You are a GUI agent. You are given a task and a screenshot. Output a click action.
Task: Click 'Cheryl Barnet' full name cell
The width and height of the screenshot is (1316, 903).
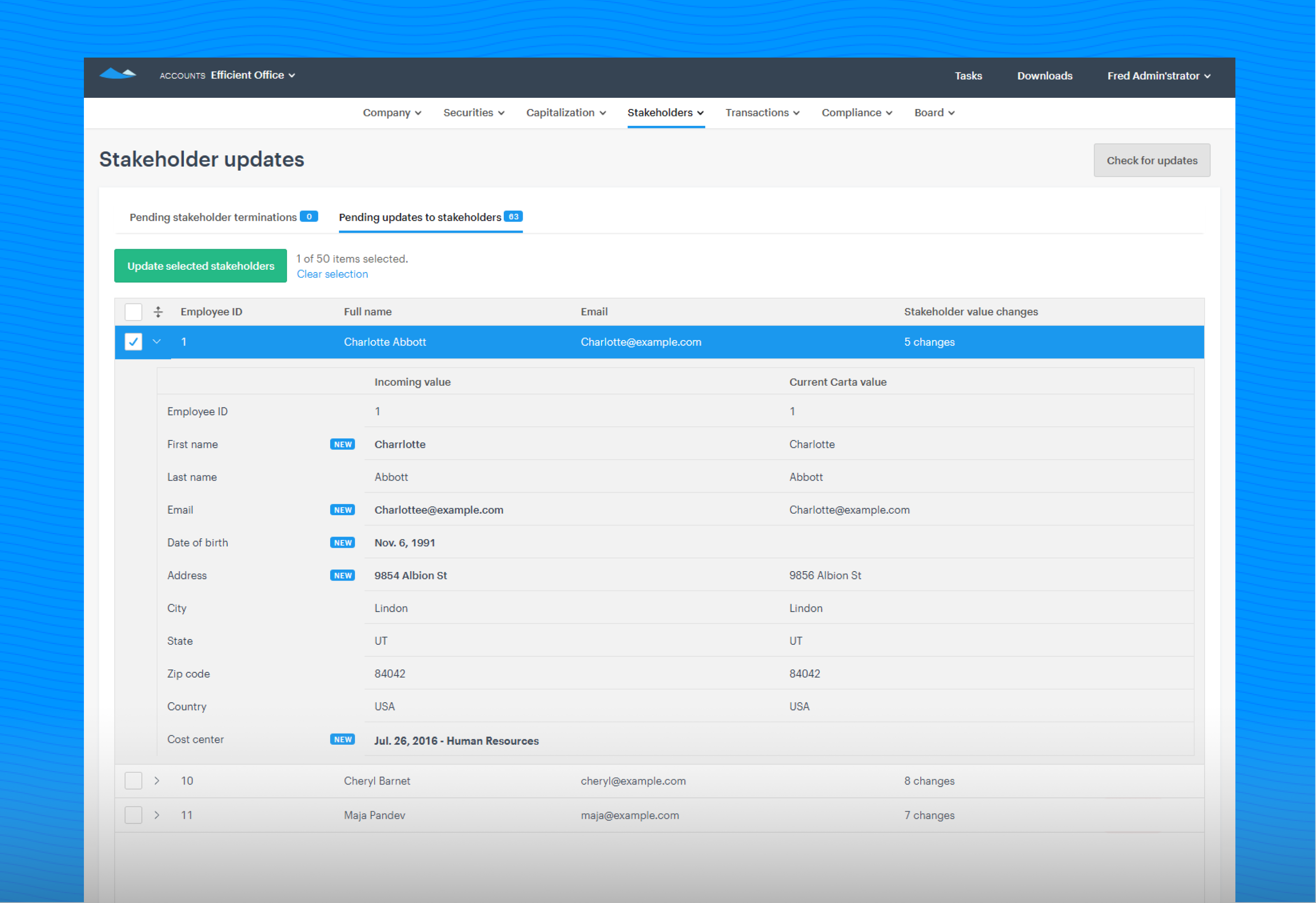pyautogui.click(x=377, y=781)
